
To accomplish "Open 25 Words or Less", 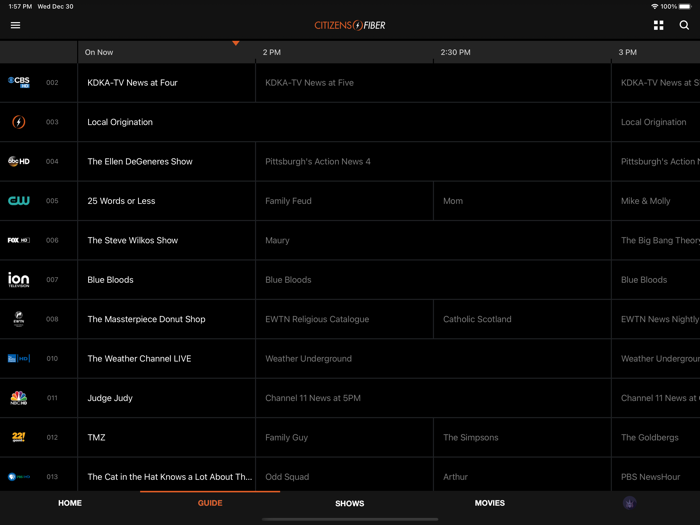I will (167, 201).
